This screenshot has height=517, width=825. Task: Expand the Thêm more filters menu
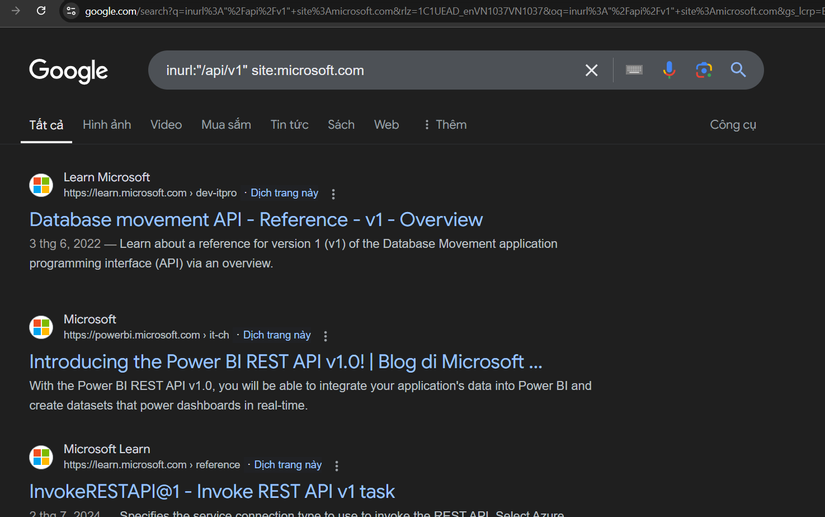(x=445, y=125)
